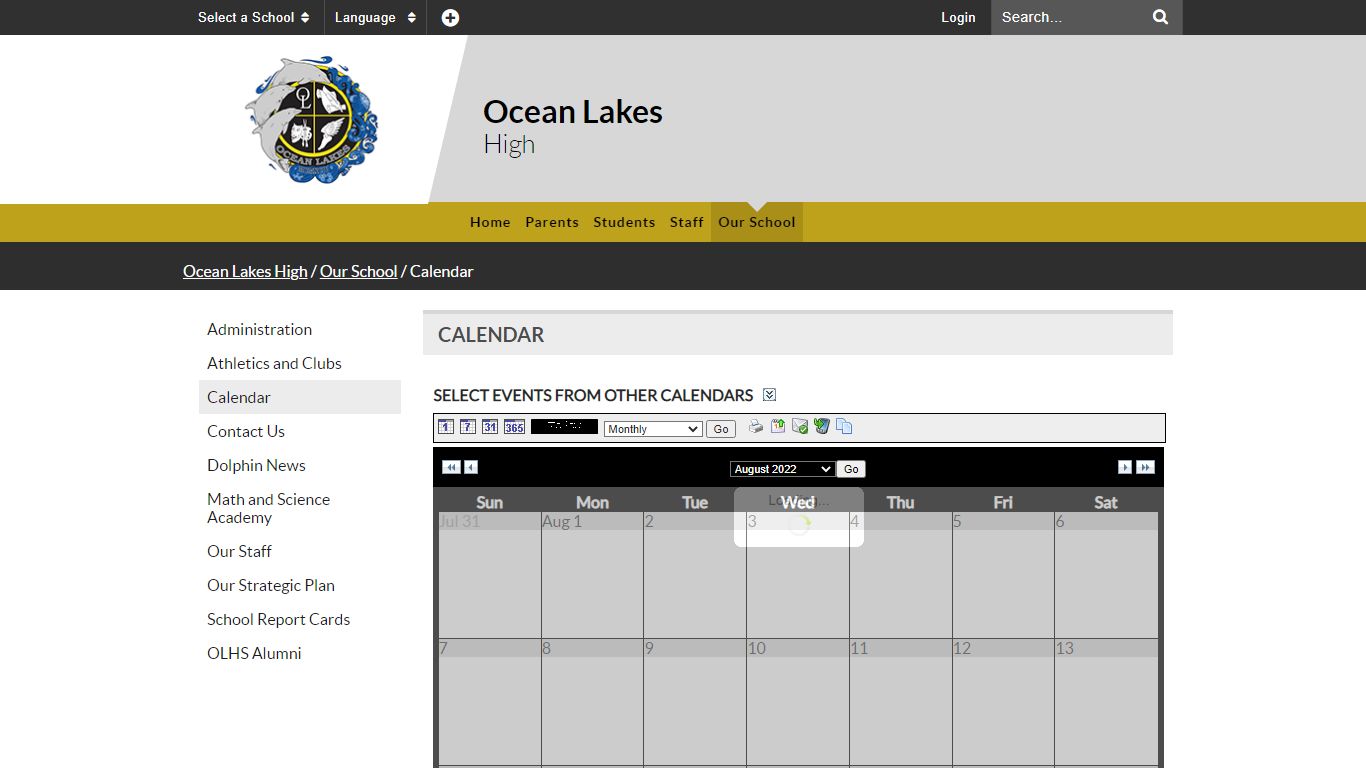Screen dimensions: 1366x768
Task: Open OLHS Alumni in sidebar
Action: pyautogui.click(x=300, y=653)
